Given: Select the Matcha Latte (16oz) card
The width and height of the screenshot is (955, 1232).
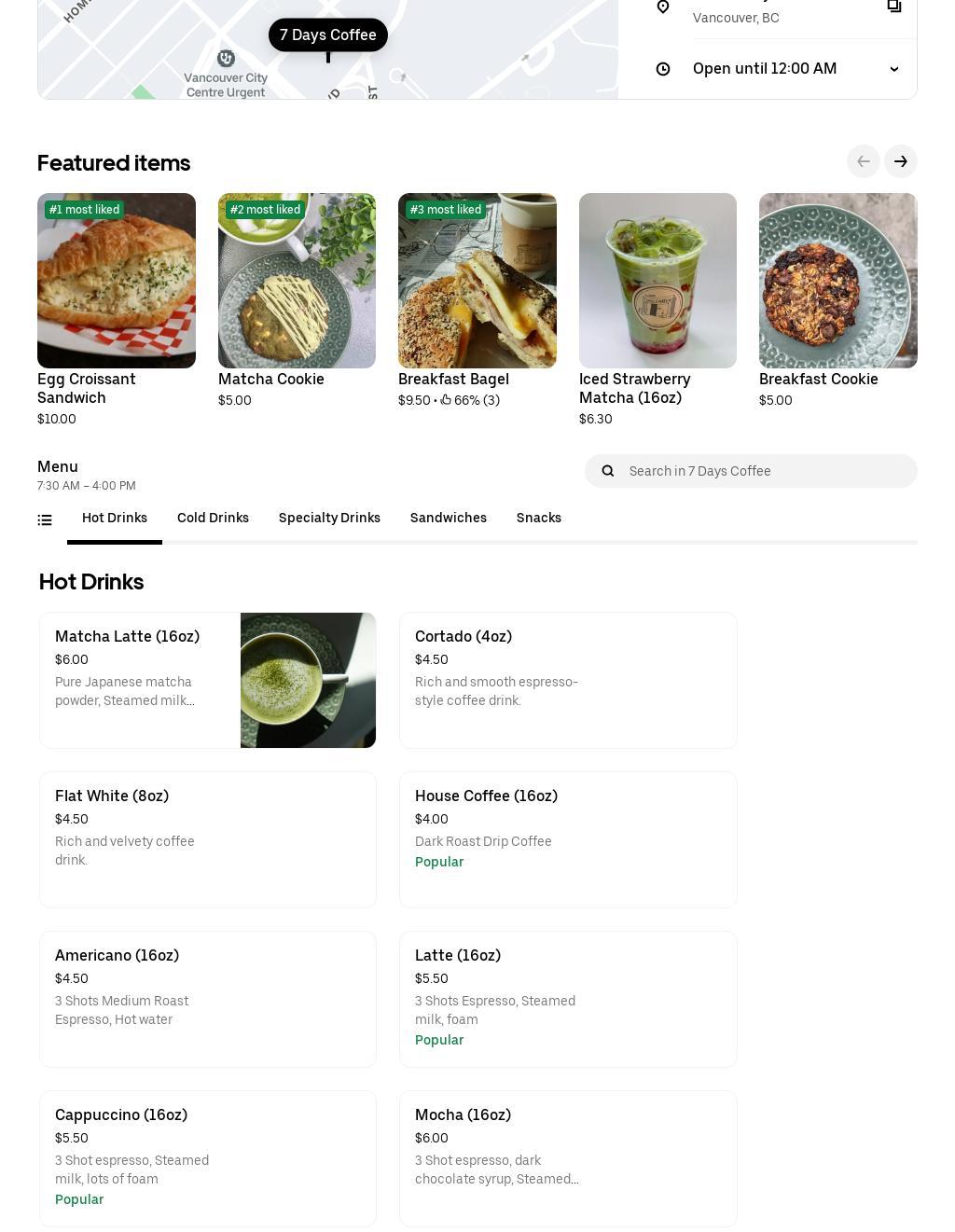Looking at the screenshot, I should point(207,680).
